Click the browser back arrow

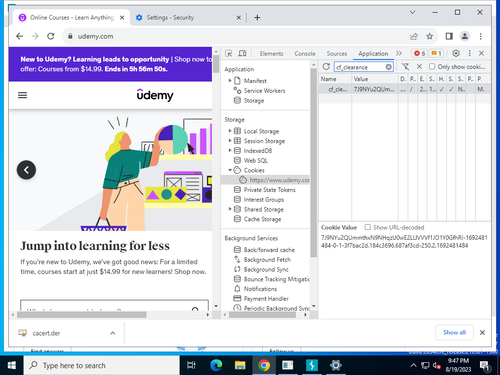pyautogui.click(x=20, y=36)
